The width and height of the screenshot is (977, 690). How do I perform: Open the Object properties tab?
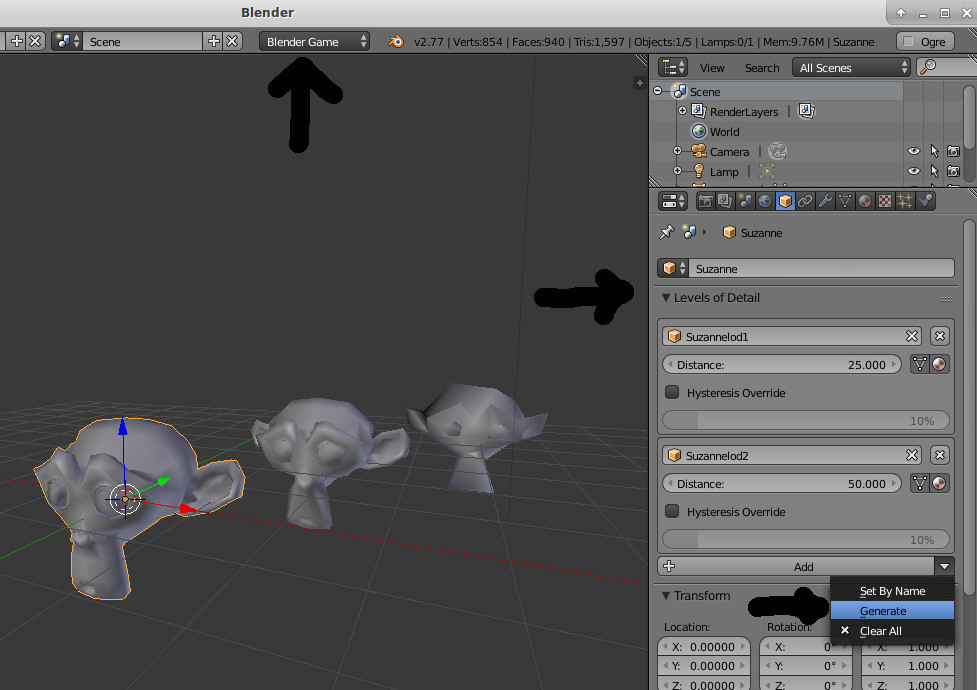(x=785, y=201)
